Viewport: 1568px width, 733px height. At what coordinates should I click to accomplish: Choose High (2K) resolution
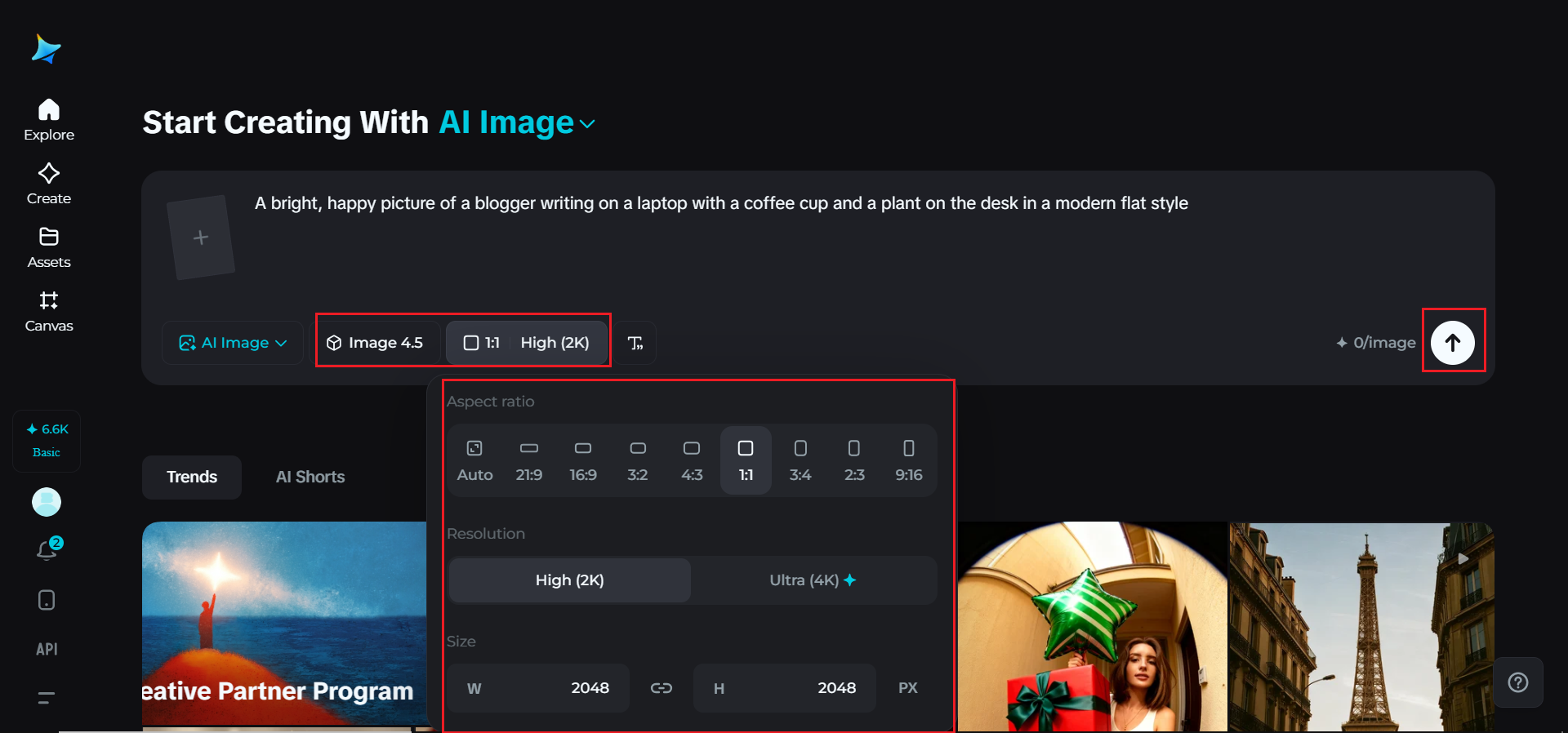click(570, 580)
